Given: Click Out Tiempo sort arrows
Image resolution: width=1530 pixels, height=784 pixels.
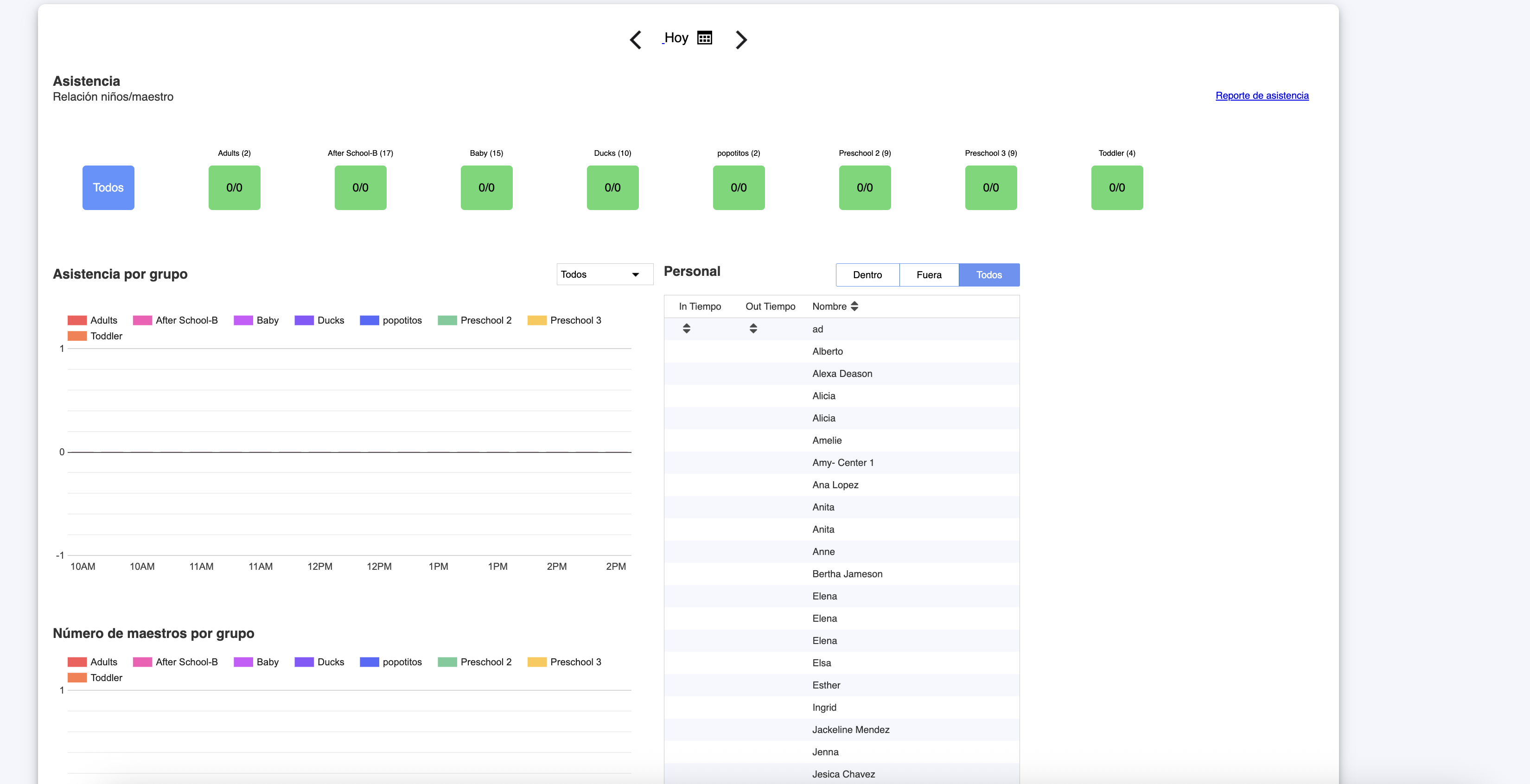Looking at the screenshot, I should click(x=752, y=328).
